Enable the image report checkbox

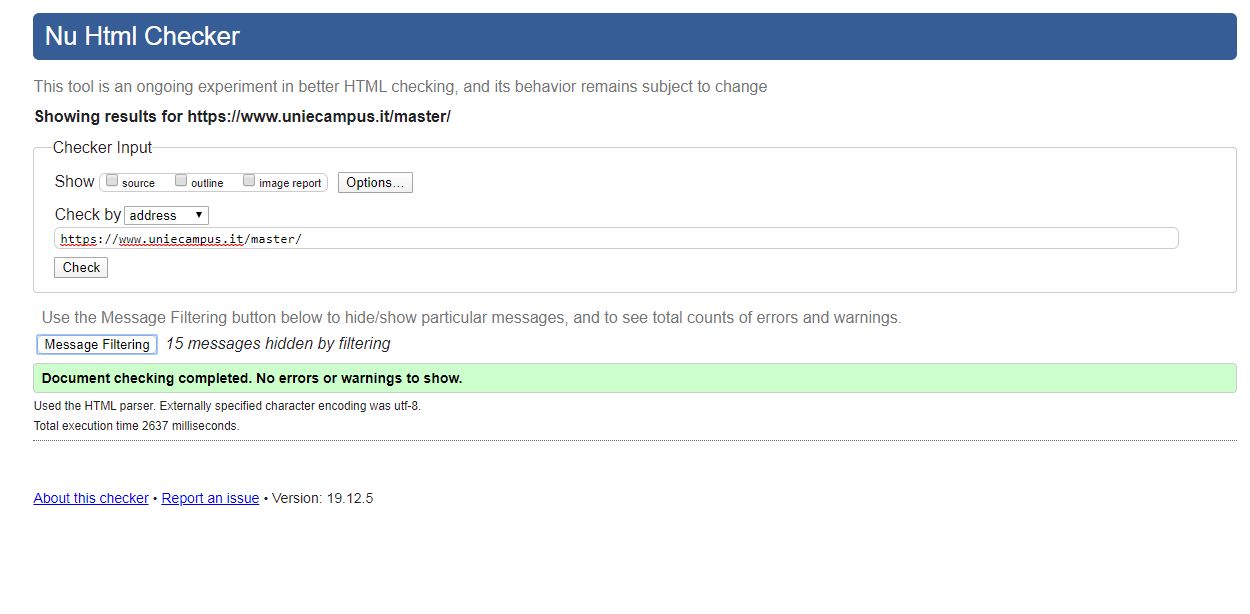click(249, 181)
